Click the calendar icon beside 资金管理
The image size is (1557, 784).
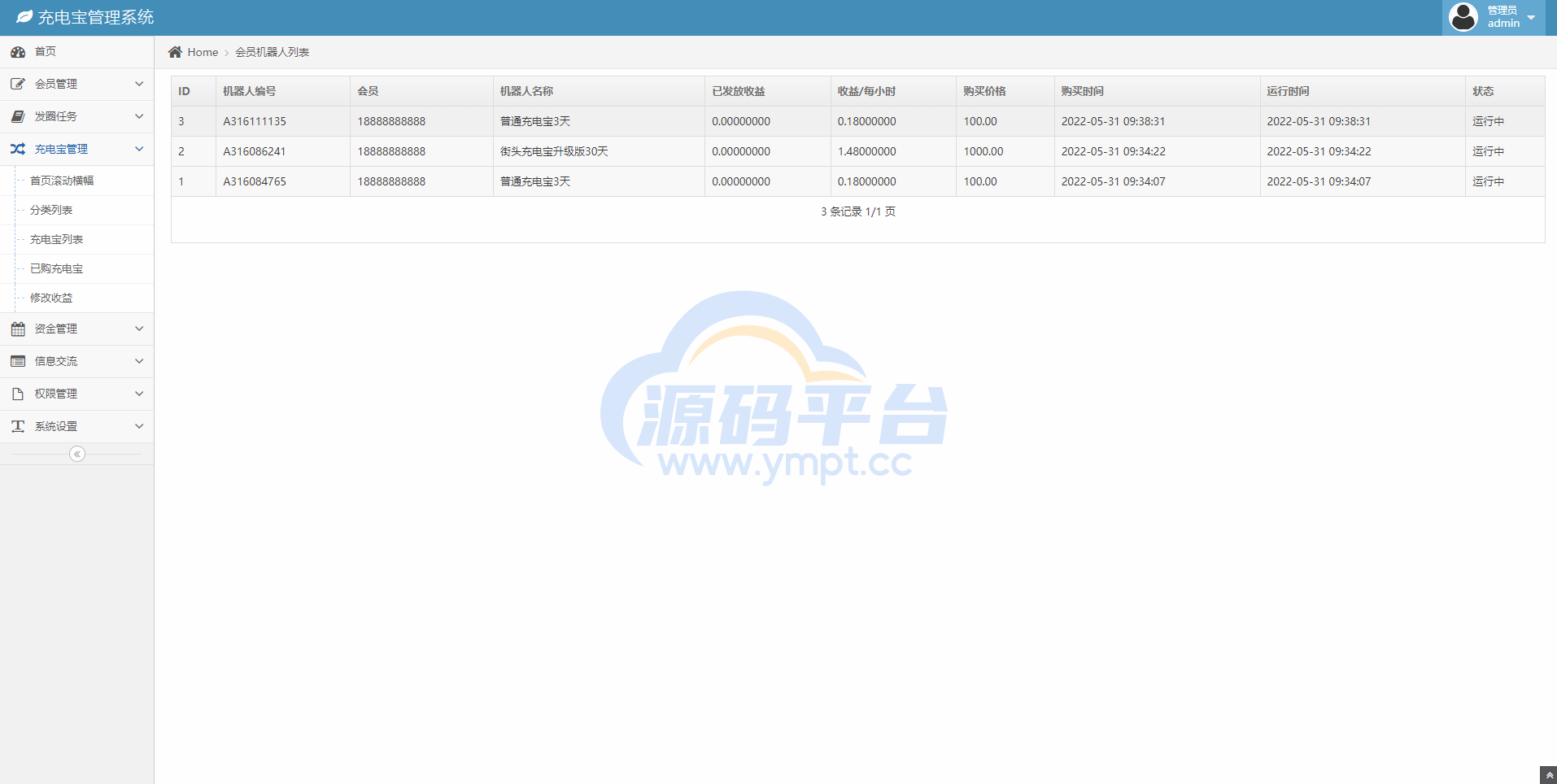18,329
